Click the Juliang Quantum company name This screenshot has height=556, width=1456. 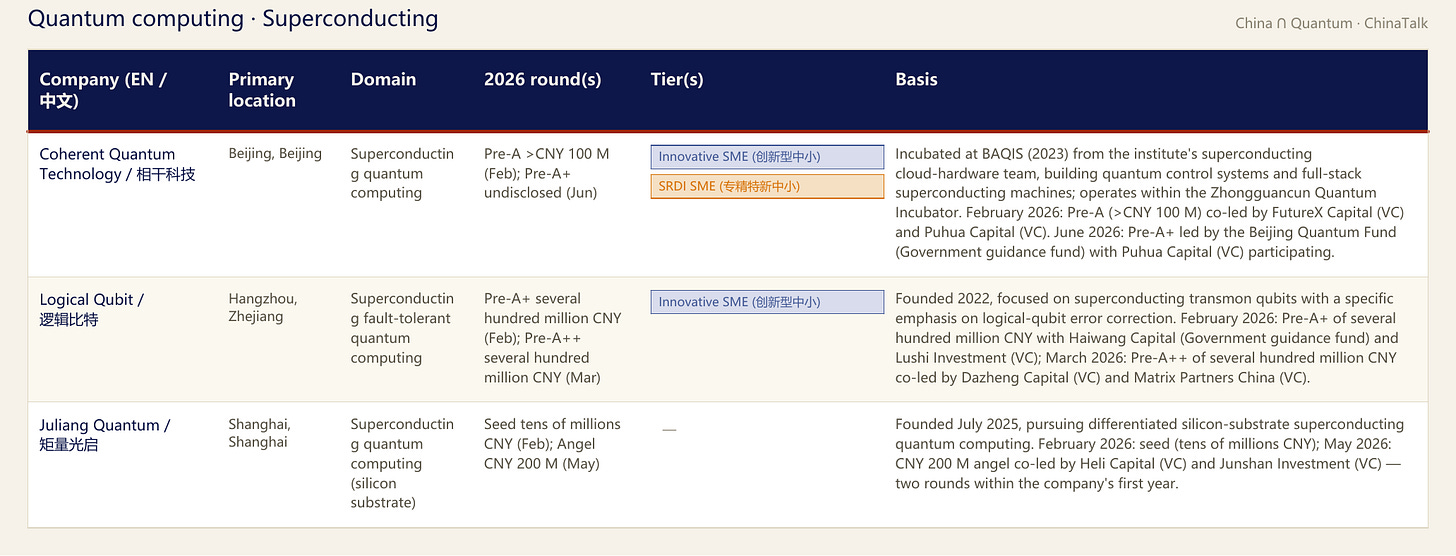point(105,434)
